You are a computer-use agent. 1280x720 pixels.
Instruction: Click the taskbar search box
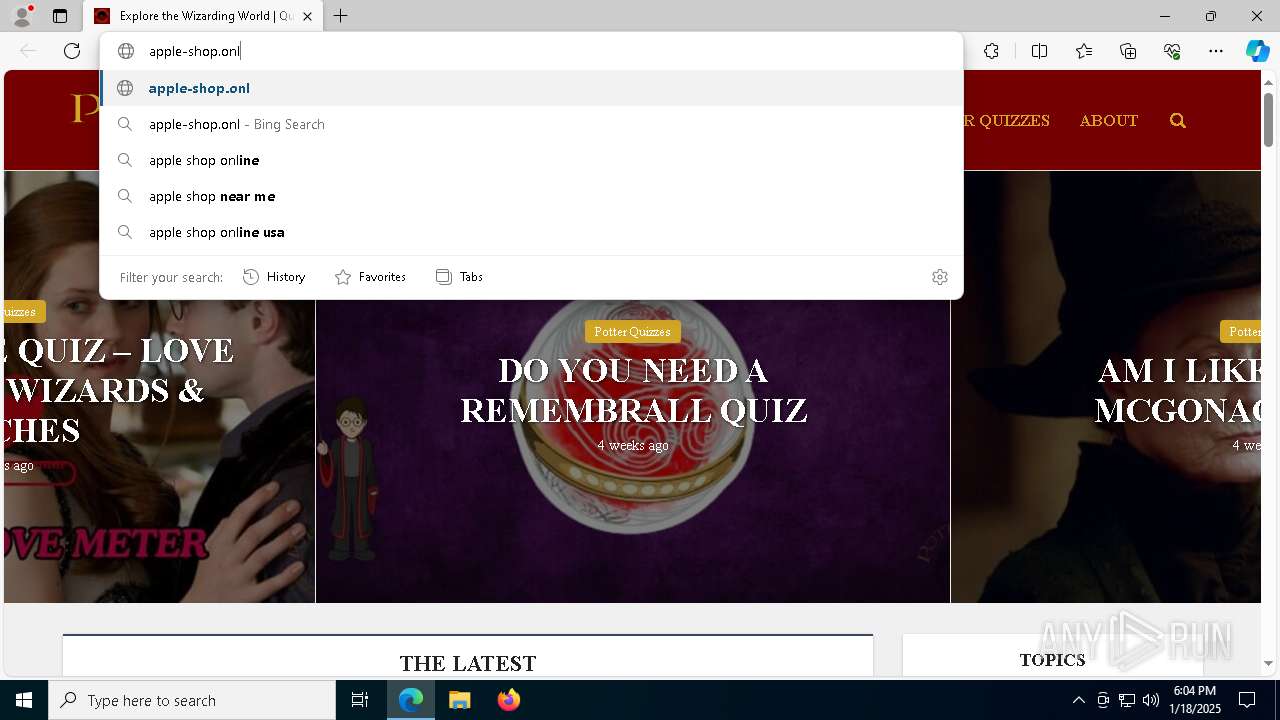(x=192, y=700)
